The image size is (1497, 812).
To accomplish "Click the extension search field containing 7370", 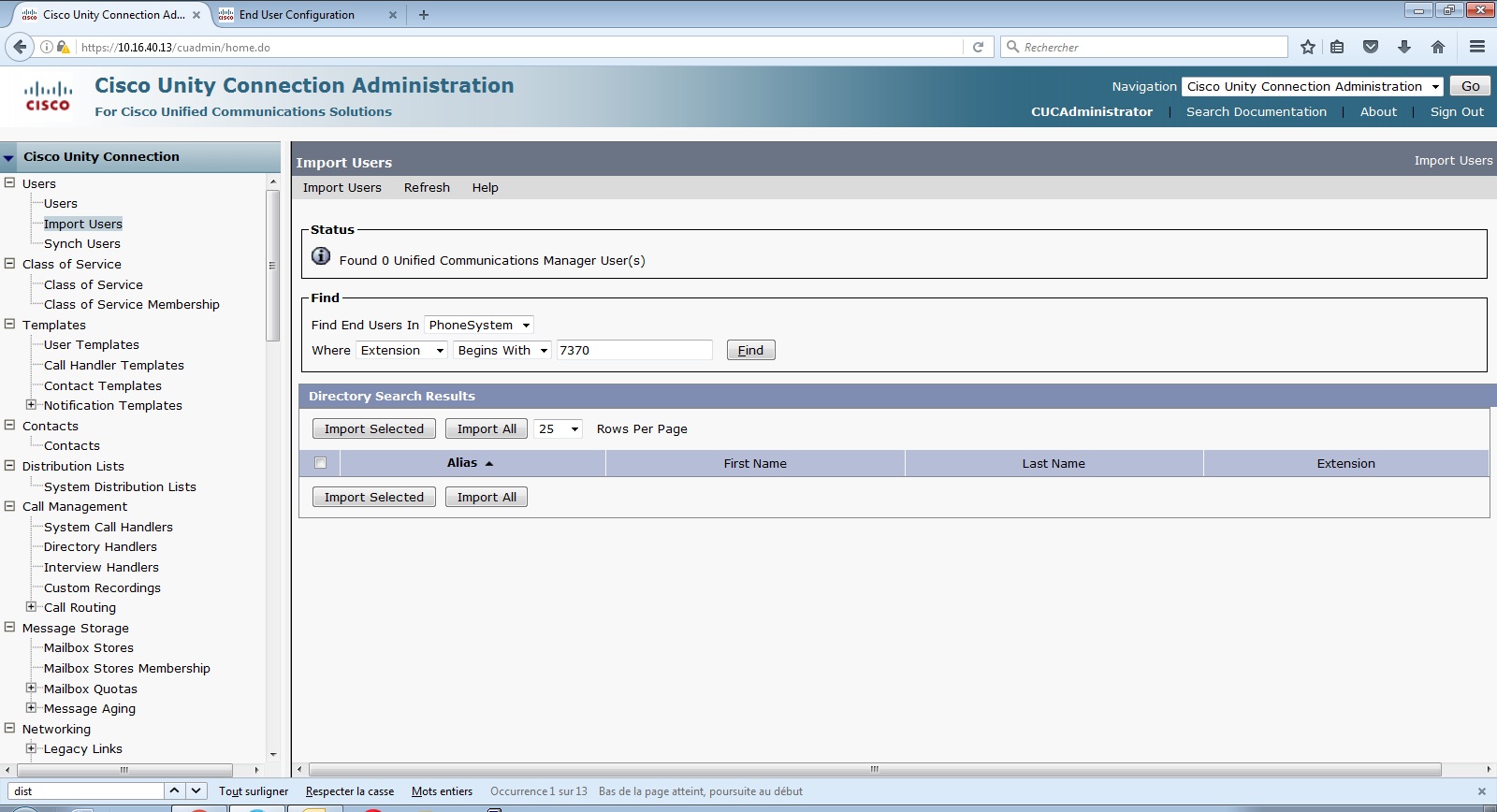I will [635, 350].
